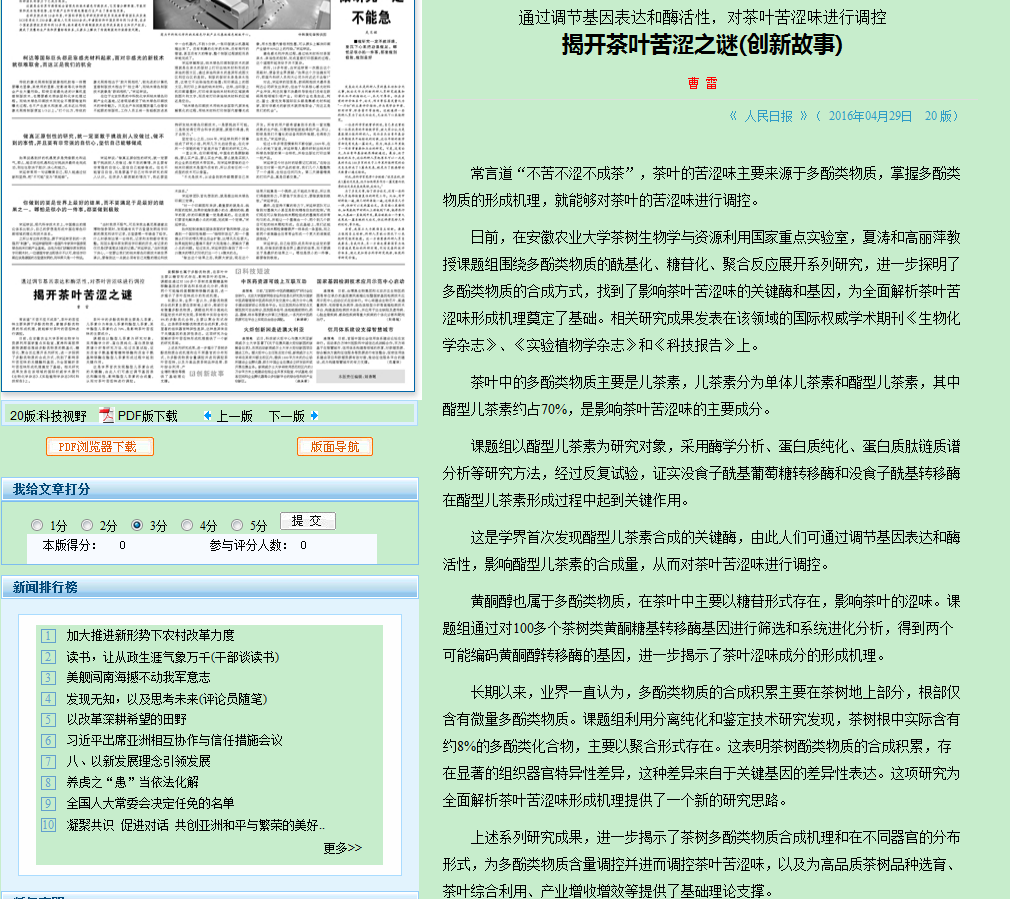
Task: Click the blue right arrow beside 下一版
Action: 314,416
